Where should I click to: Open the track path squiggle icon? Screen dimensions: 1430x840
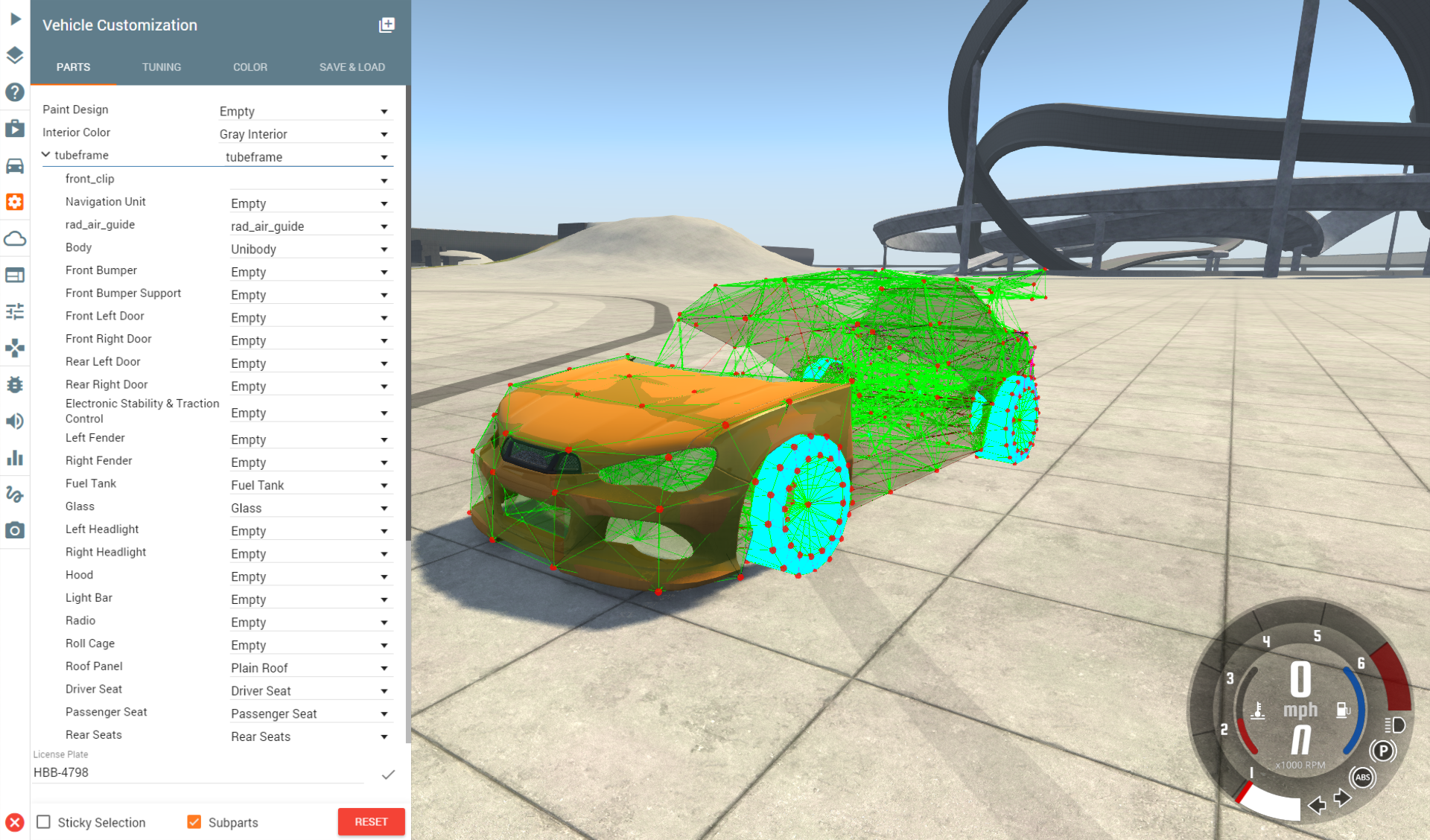[x=15, y=494]
